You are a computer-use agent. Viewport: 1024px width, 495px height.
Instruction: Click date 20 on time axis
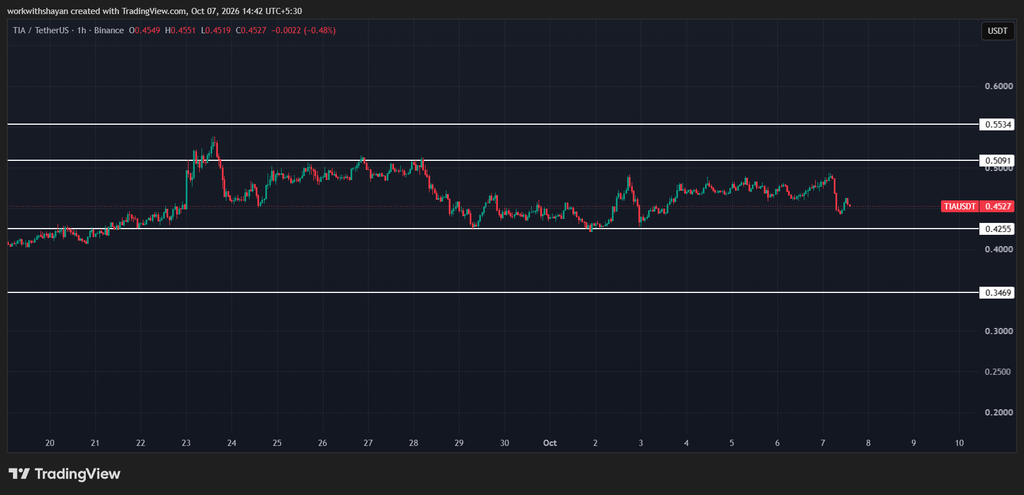[x=50, y=443]
